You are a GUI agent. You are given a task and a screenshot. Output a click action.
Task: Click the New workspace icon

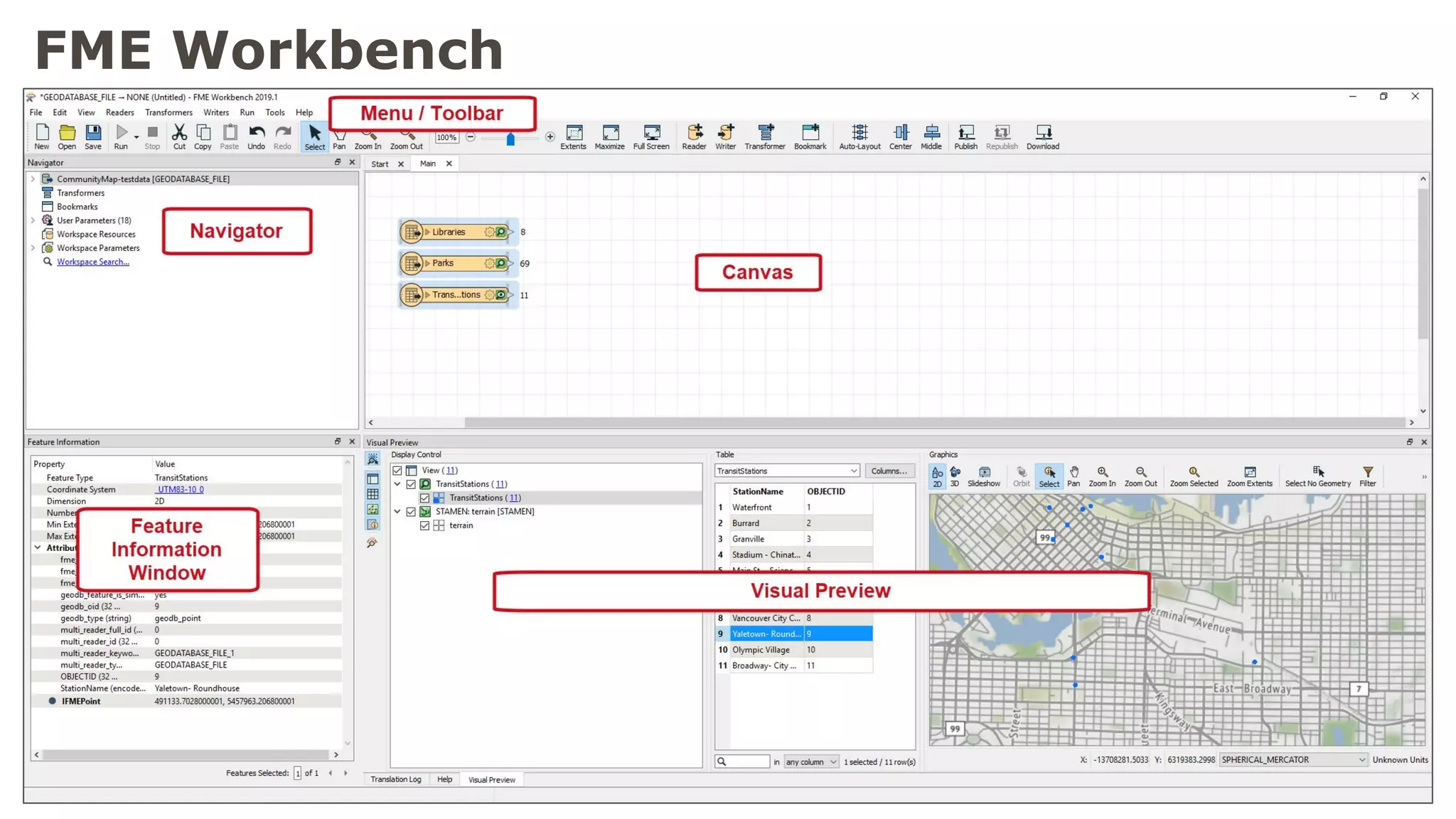coord(42,136)
